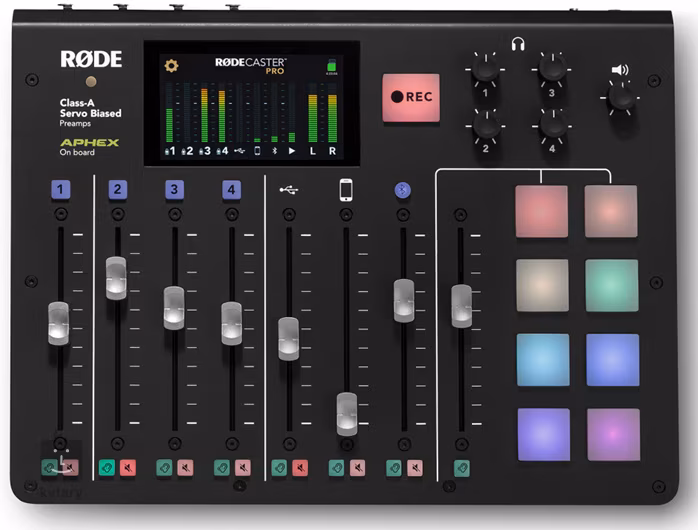This screenshot has width=698, height=530.
Task: Tap the mic 4 label on the touchscreen
Action: 222,151
